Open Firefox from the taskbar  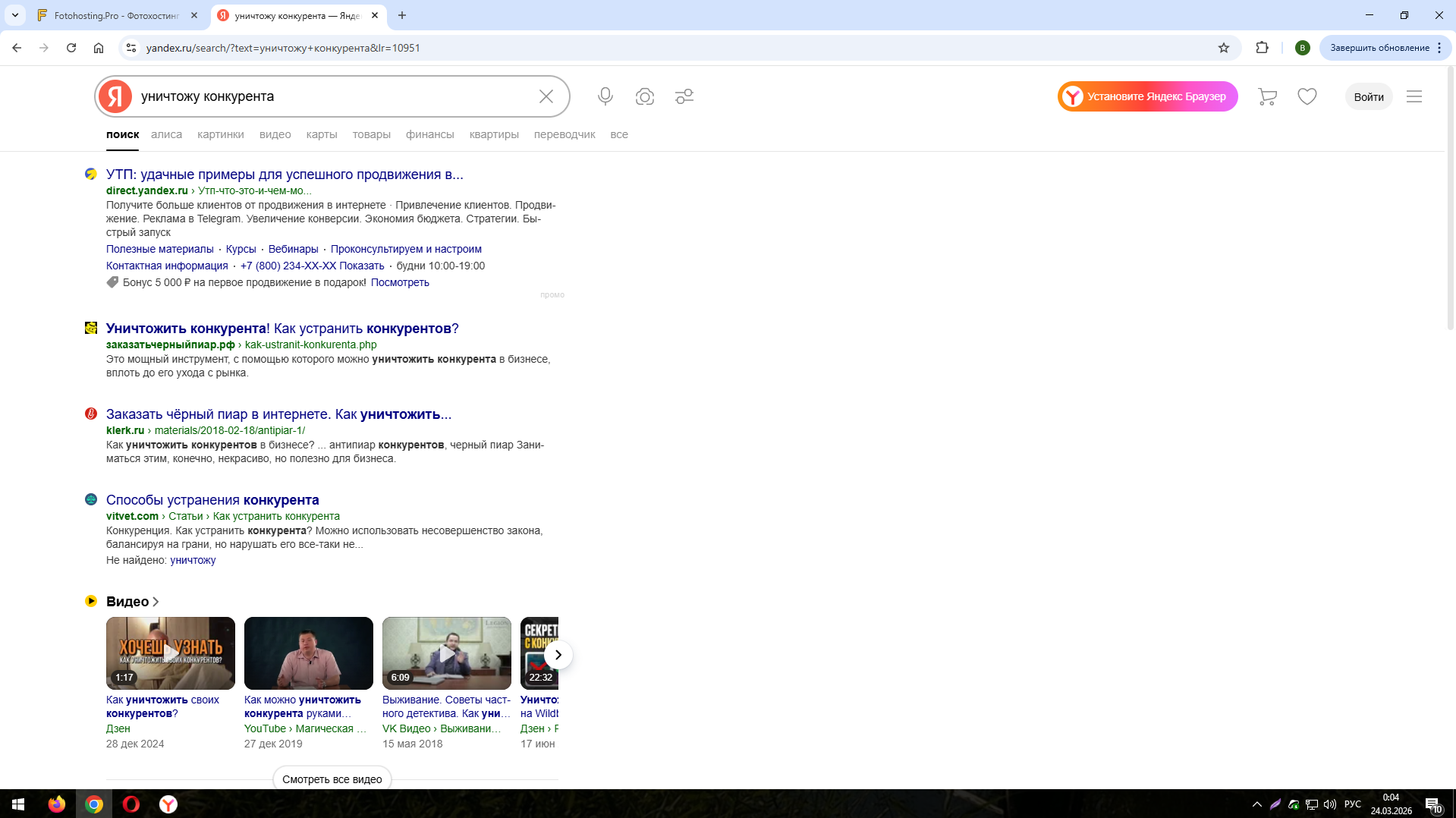(x=57, y=804)
